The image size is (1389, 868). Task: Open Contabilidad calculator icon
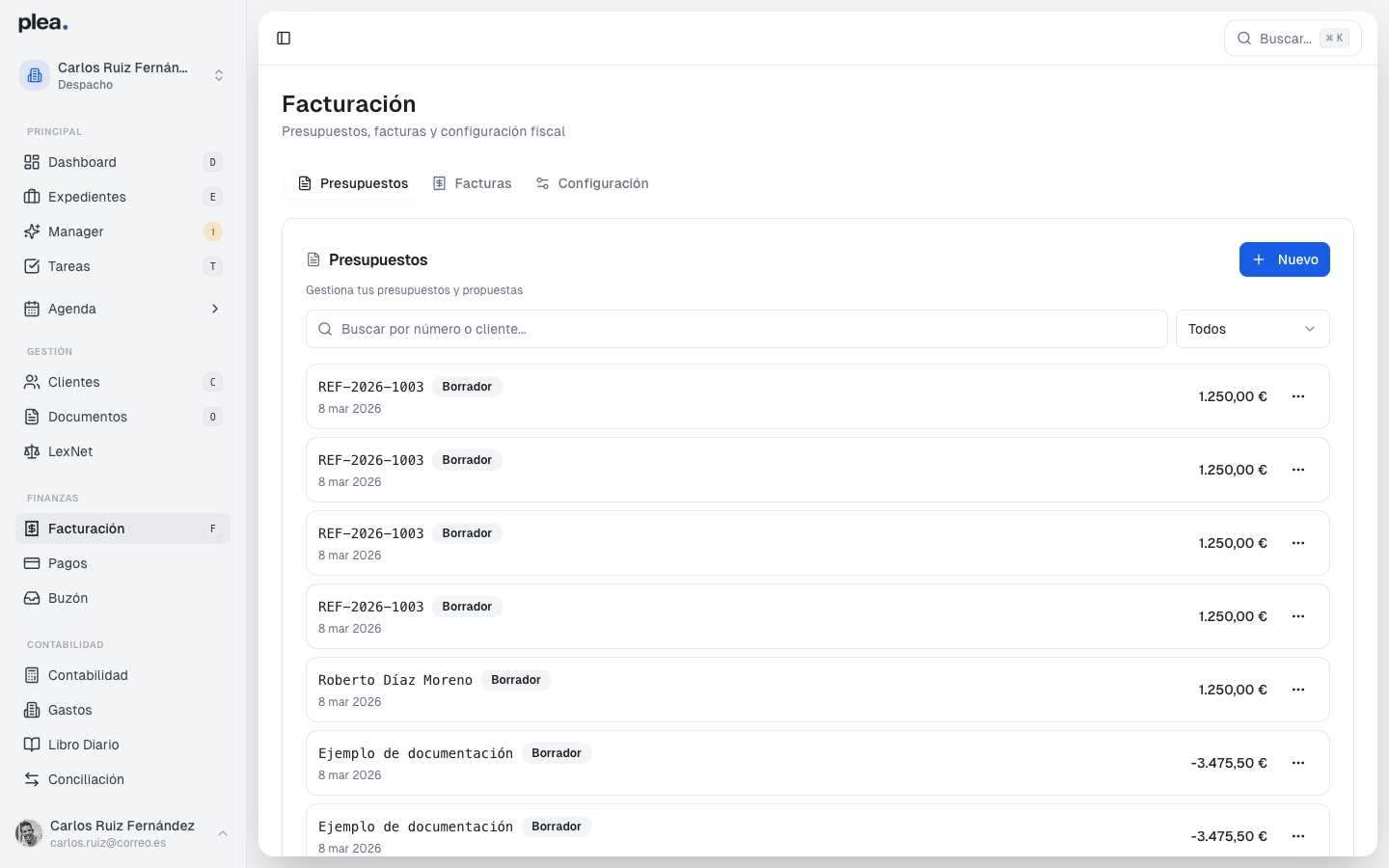click(x=32, y=675)
